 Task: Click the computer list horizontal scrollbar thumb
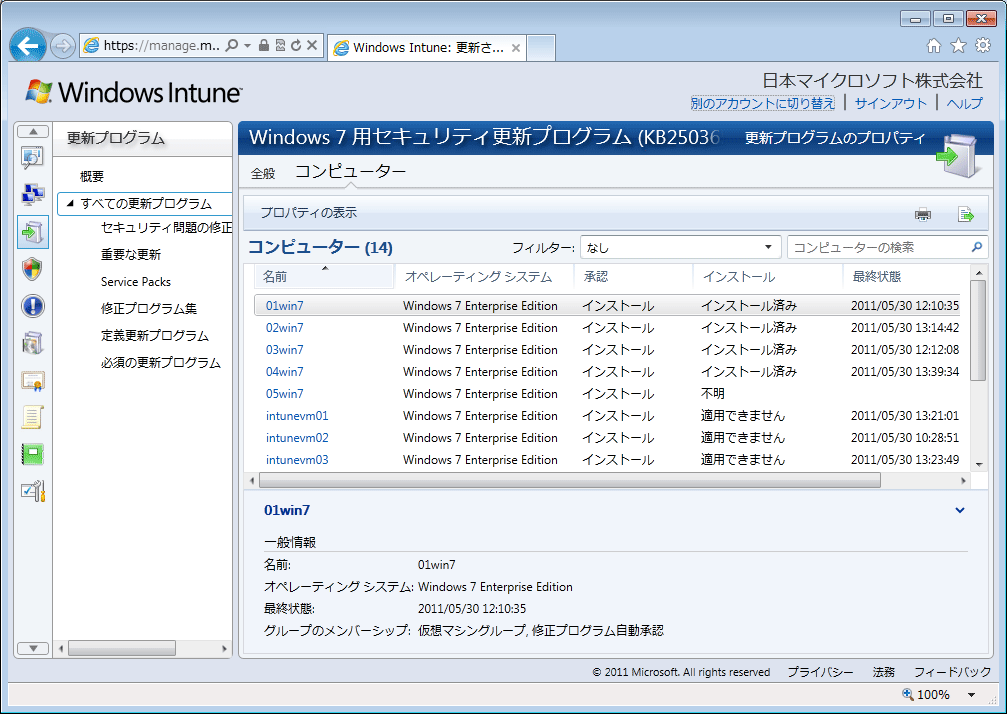570,480
